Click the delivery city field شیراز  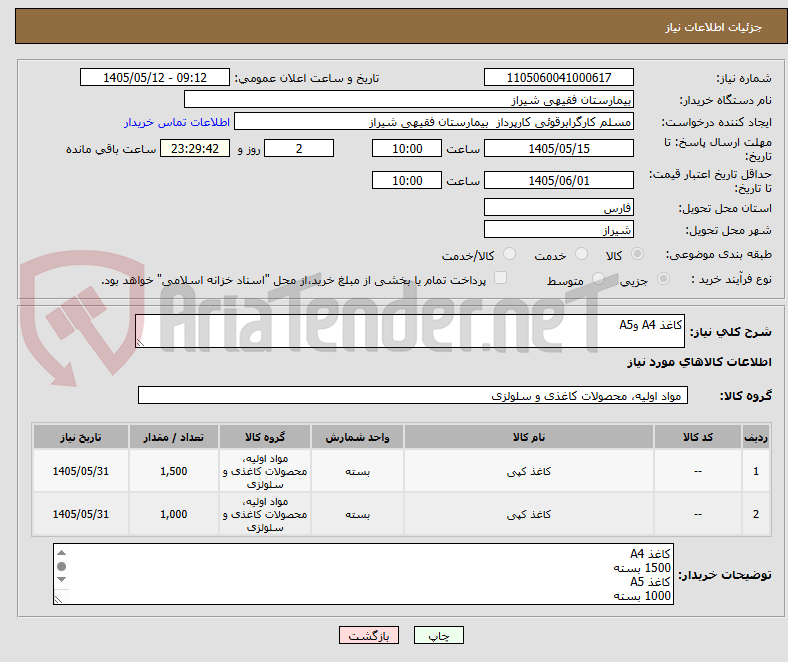tap(559, 229)
